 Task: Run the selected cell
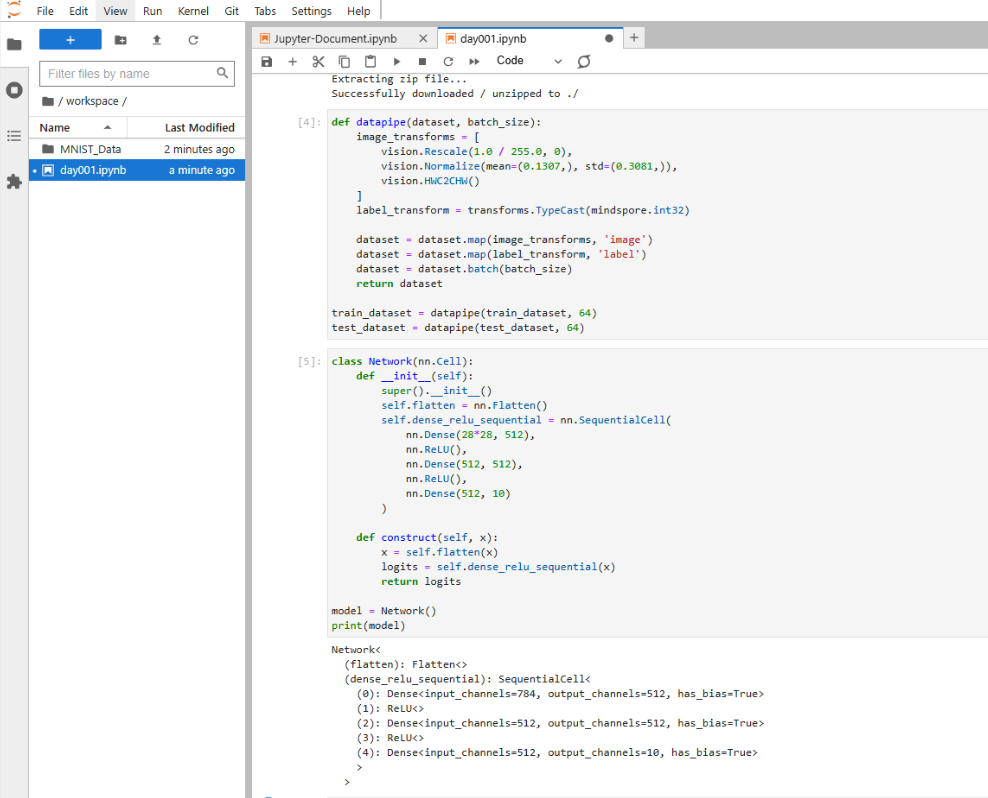click(x=396, y=61)
